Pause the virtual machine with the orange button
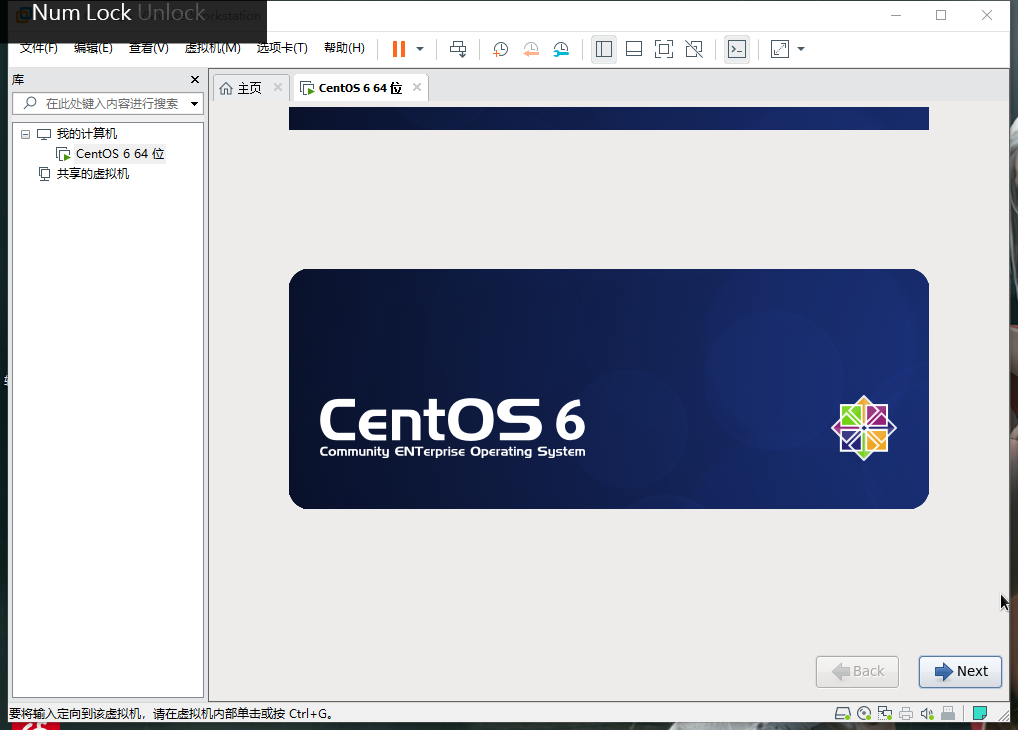 [x=399, y=49]
